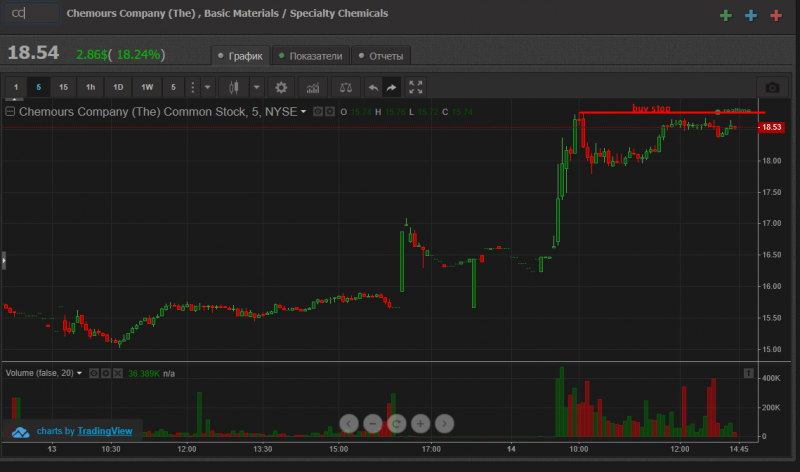800x472 pixels.
Task: Click the red plus icon
Action: pos(776,16)
